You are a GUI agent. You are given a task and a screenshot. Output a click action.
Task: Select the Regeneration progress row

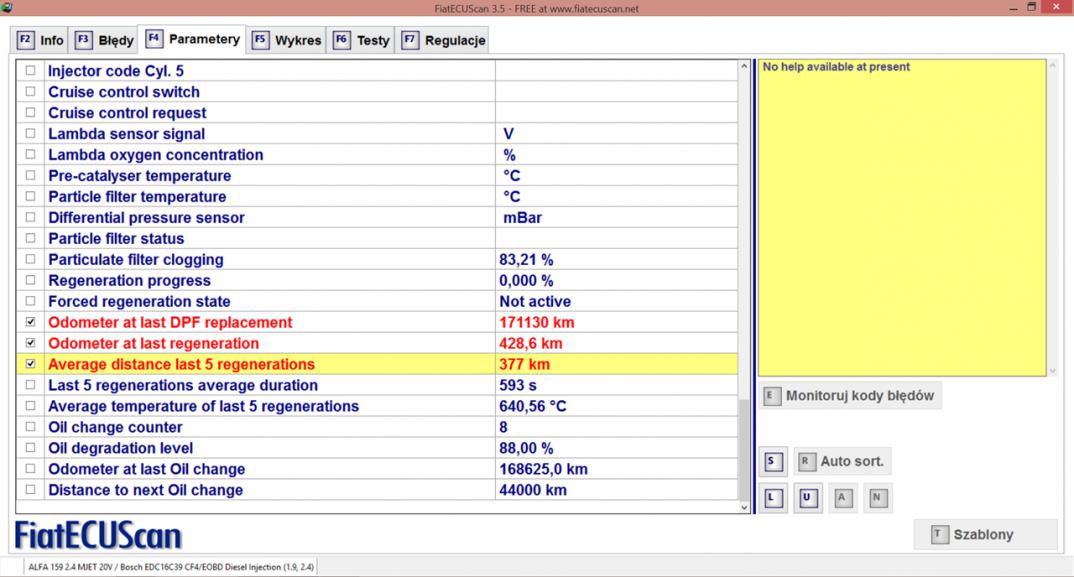[x=130, y=281]
